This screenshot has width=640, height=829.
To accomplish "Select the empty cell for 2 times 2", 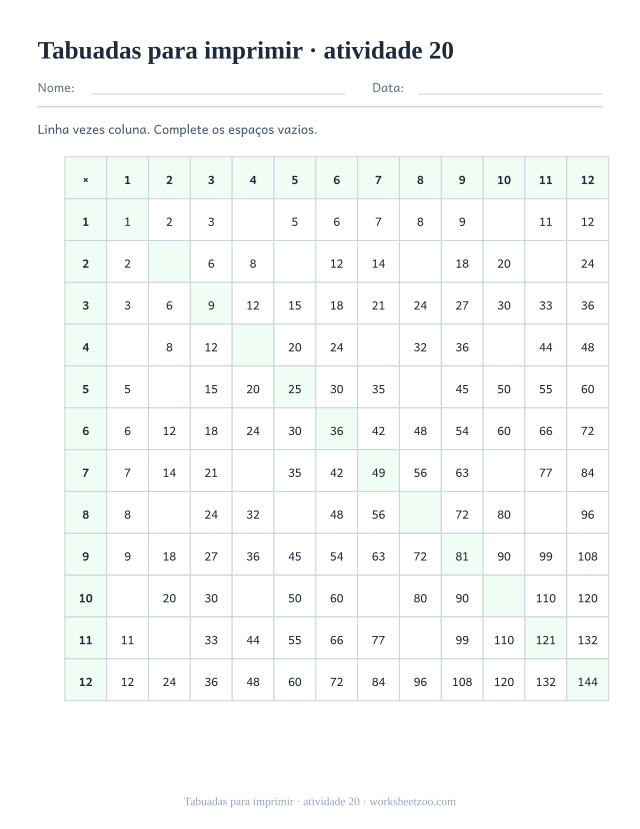I will click(169, 263).
